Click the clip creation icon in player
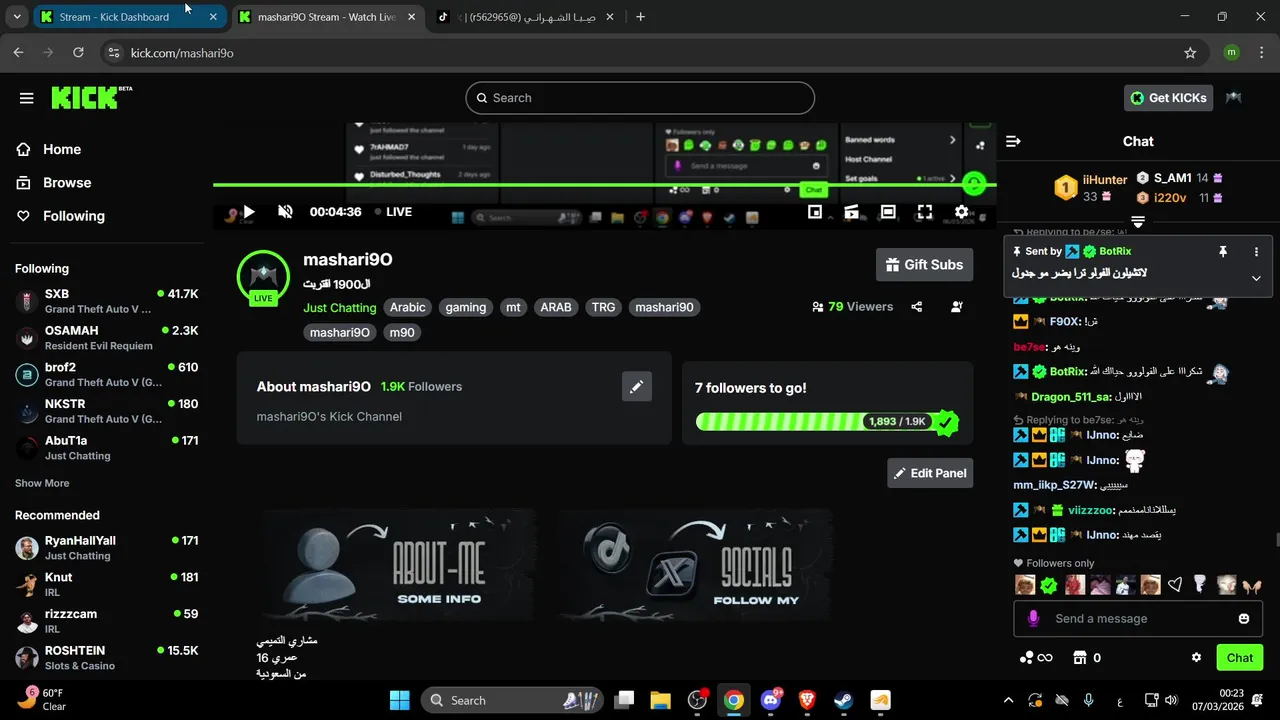 851,212
